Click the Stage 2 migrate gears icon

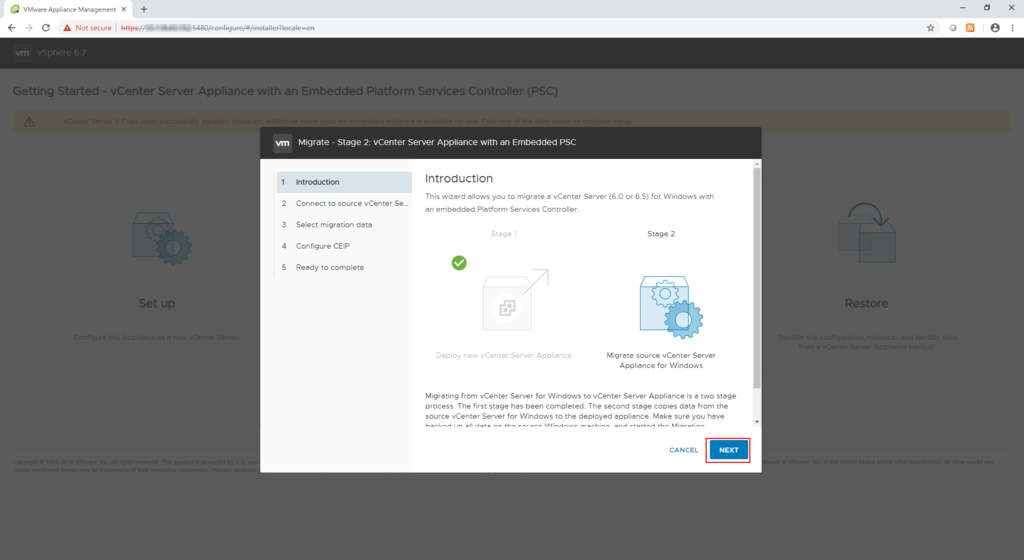[x=671, y=307]
